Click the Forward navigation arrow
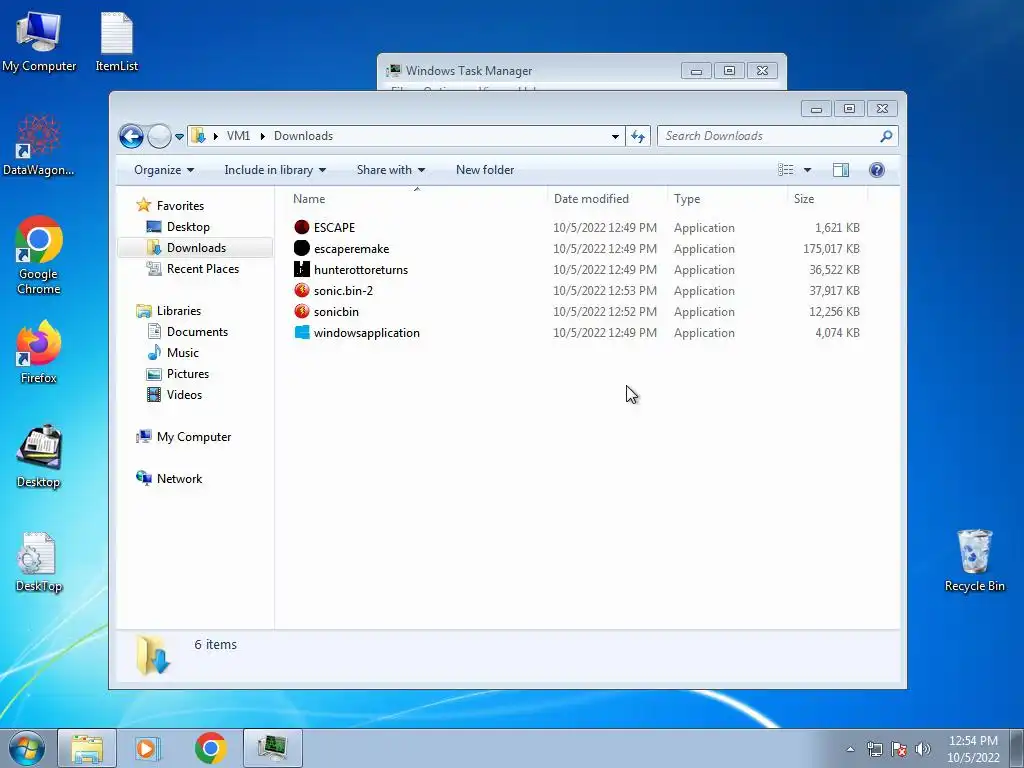This screenshot has width=1024, height=768. pyautogui.click(x=159, y=136)
